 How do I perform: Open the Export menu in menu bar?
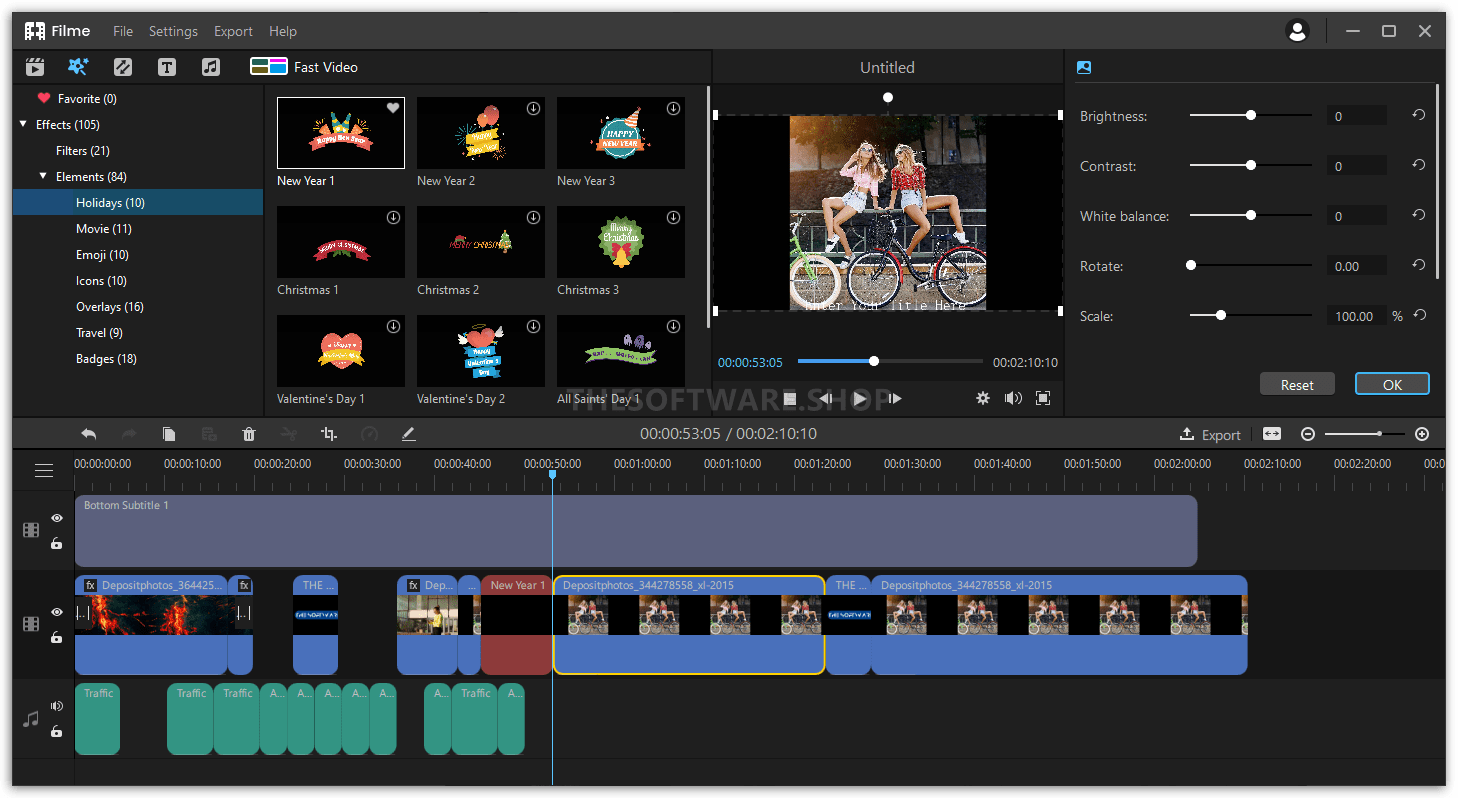(x=233, y=31)
